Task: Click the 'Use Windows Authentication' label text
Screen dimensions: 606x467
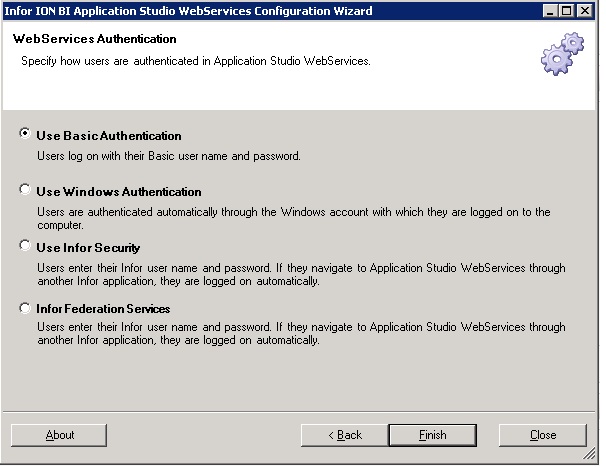Action: (119, 191)
